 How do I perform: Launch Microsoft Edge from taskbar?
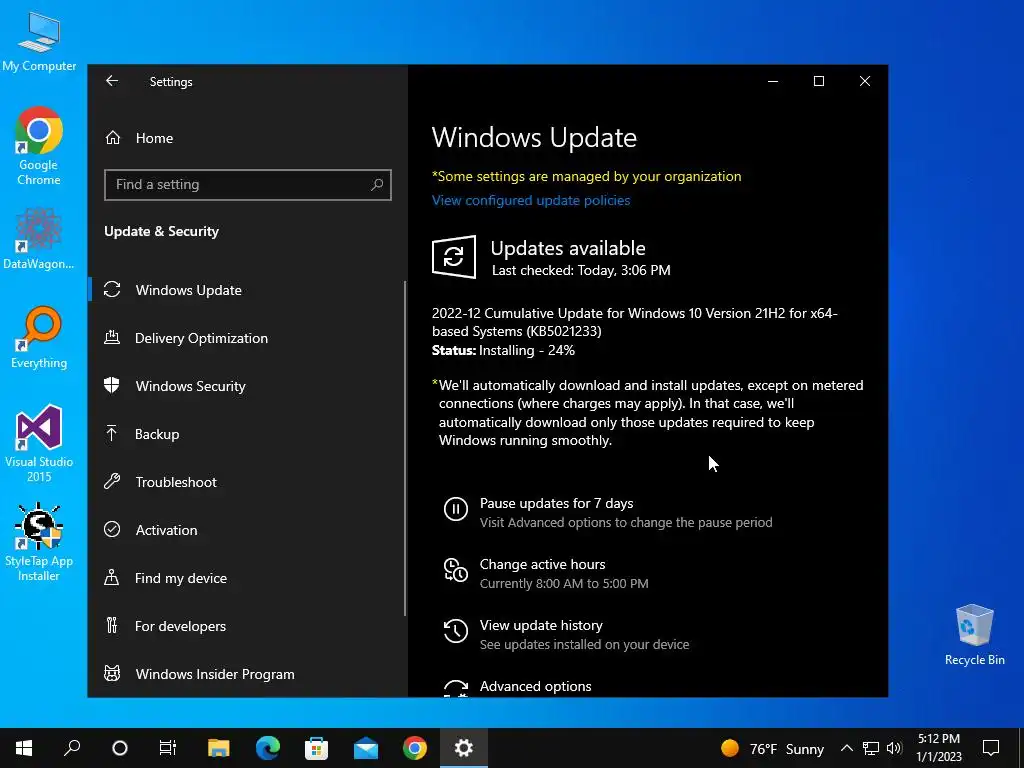coord(268,748)
